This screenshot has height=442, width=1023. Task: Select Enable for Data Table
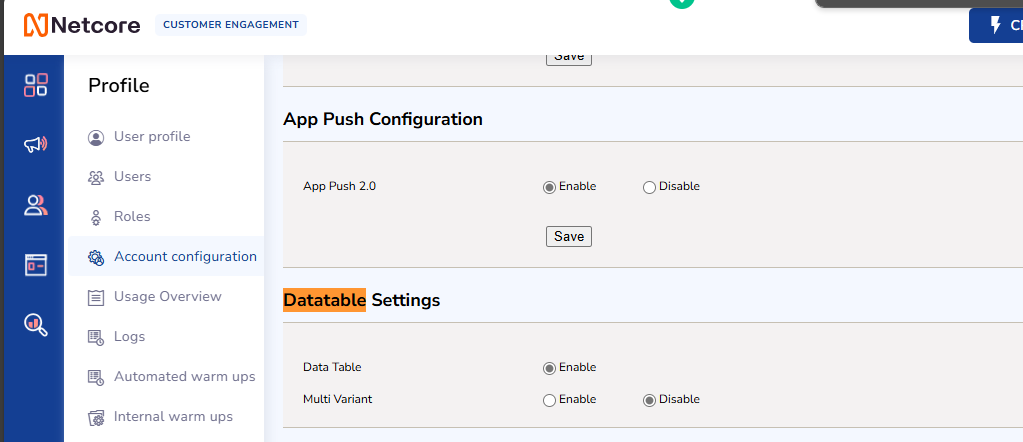click(x=549, y=368)
